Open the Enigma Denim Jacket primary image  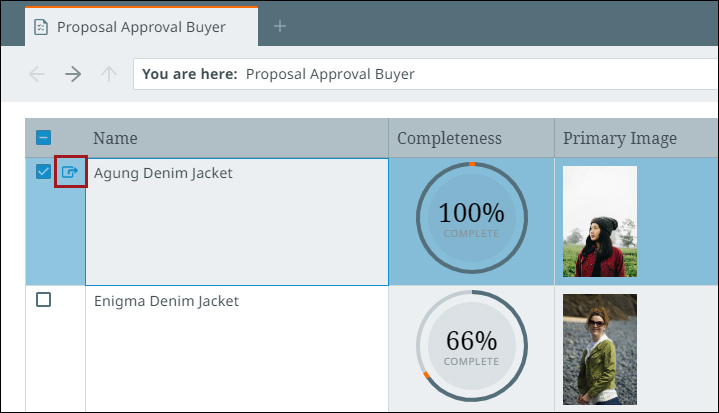[x=600, y=347]
